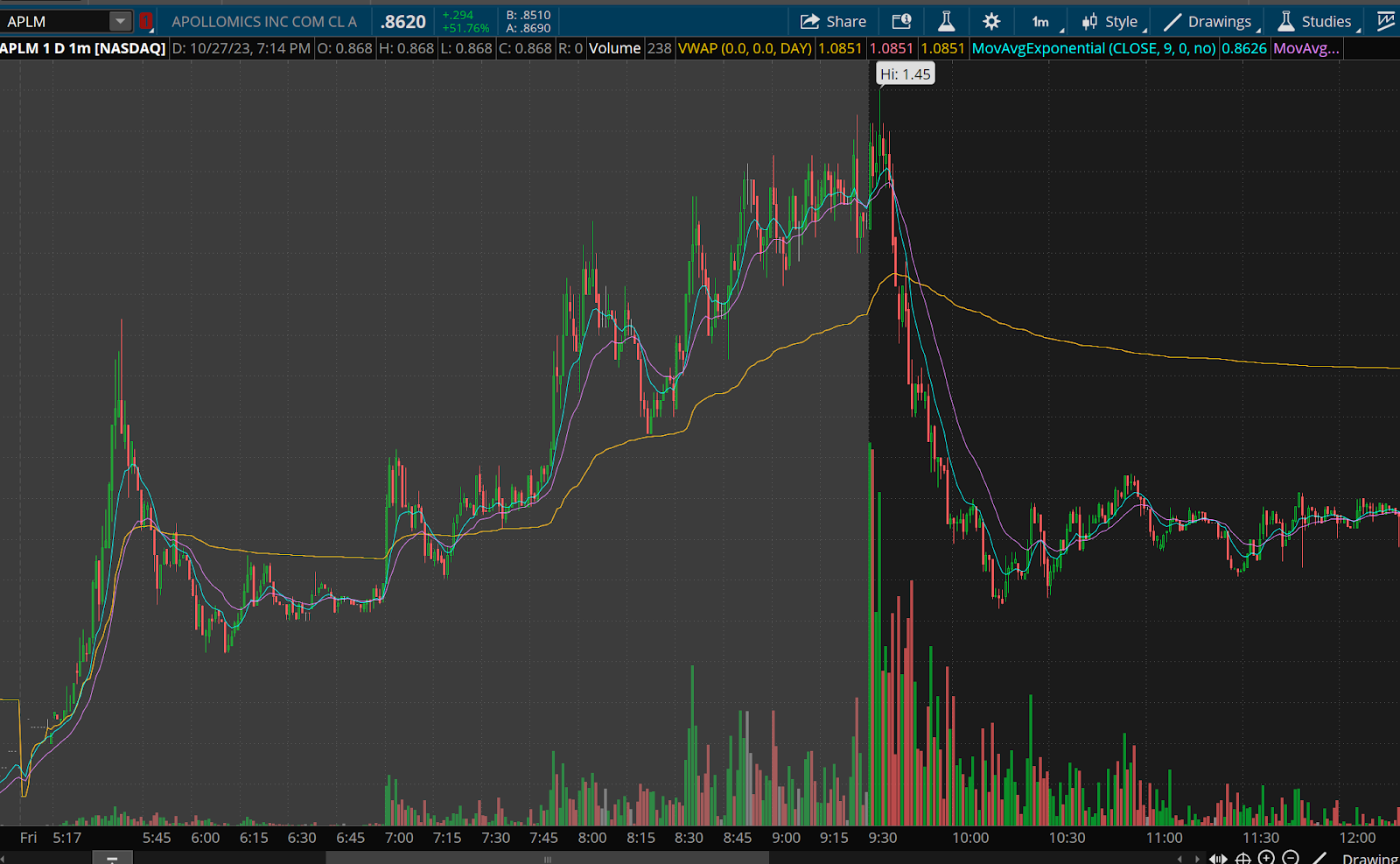Image resolution: width=1400 pixels, height=864 pixels.
Task: Click the red symbol link indicator
Action: 146,22
